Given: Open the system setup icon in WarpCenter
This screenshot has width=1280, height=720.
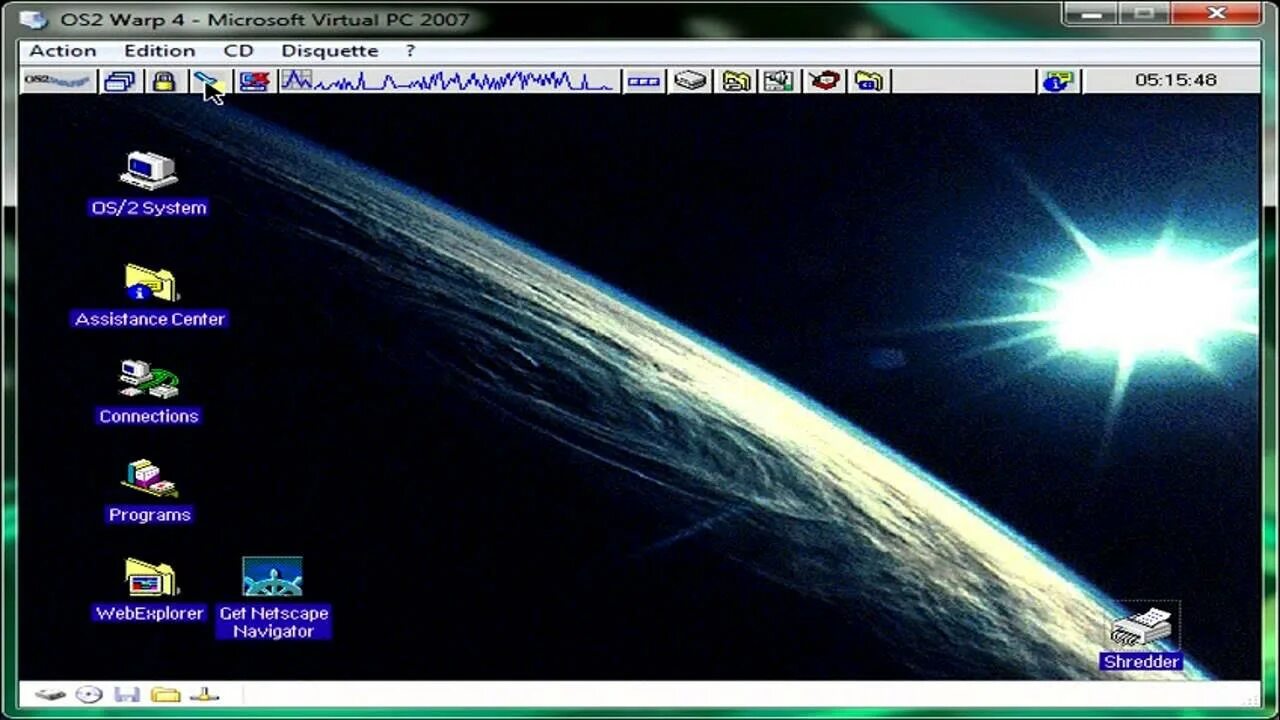Looking at the screenshot, I should (x=778, y=81).
